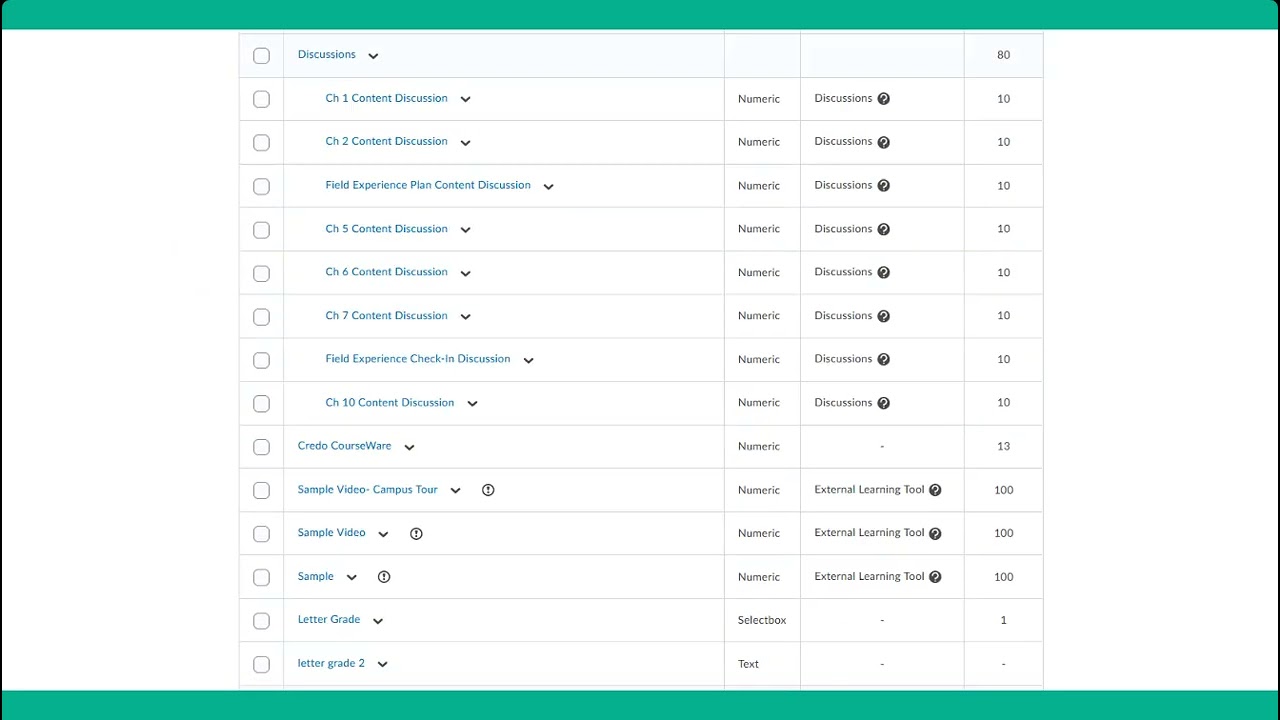Open Sample Video- Campus Tour dropdown arrow
The height and width of the screenshot is (720, 1280).
455,491
